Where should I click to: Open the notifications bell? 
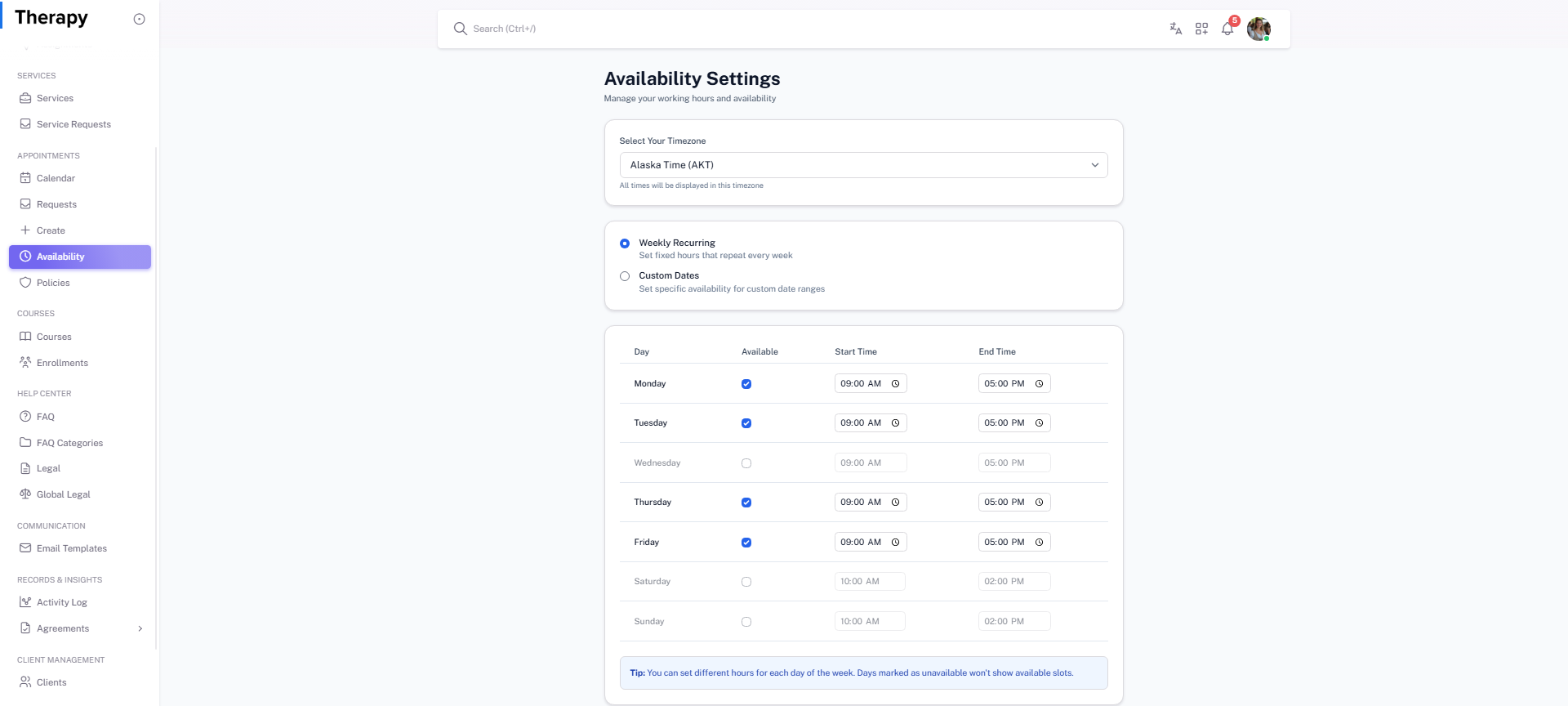(1227, 29)
